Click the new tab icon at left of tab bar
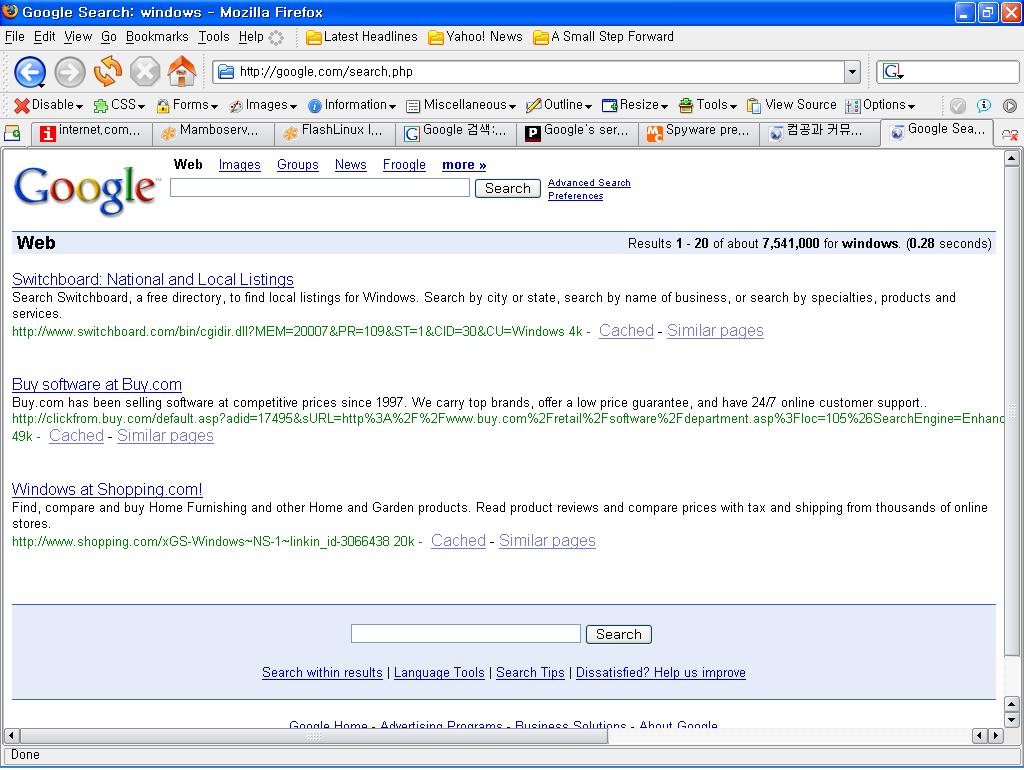1024x770 pixels. [x=12, y=133]
